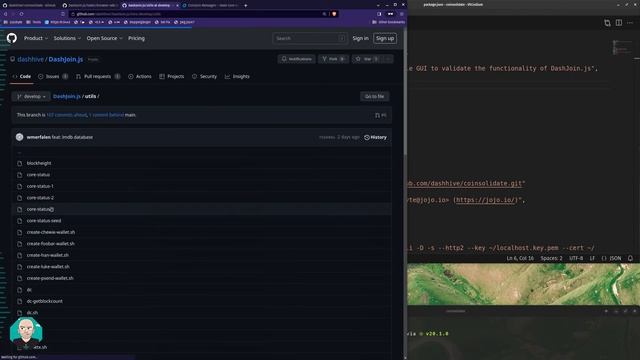
Task: Expand the Solutions menu
Action: 67,38
